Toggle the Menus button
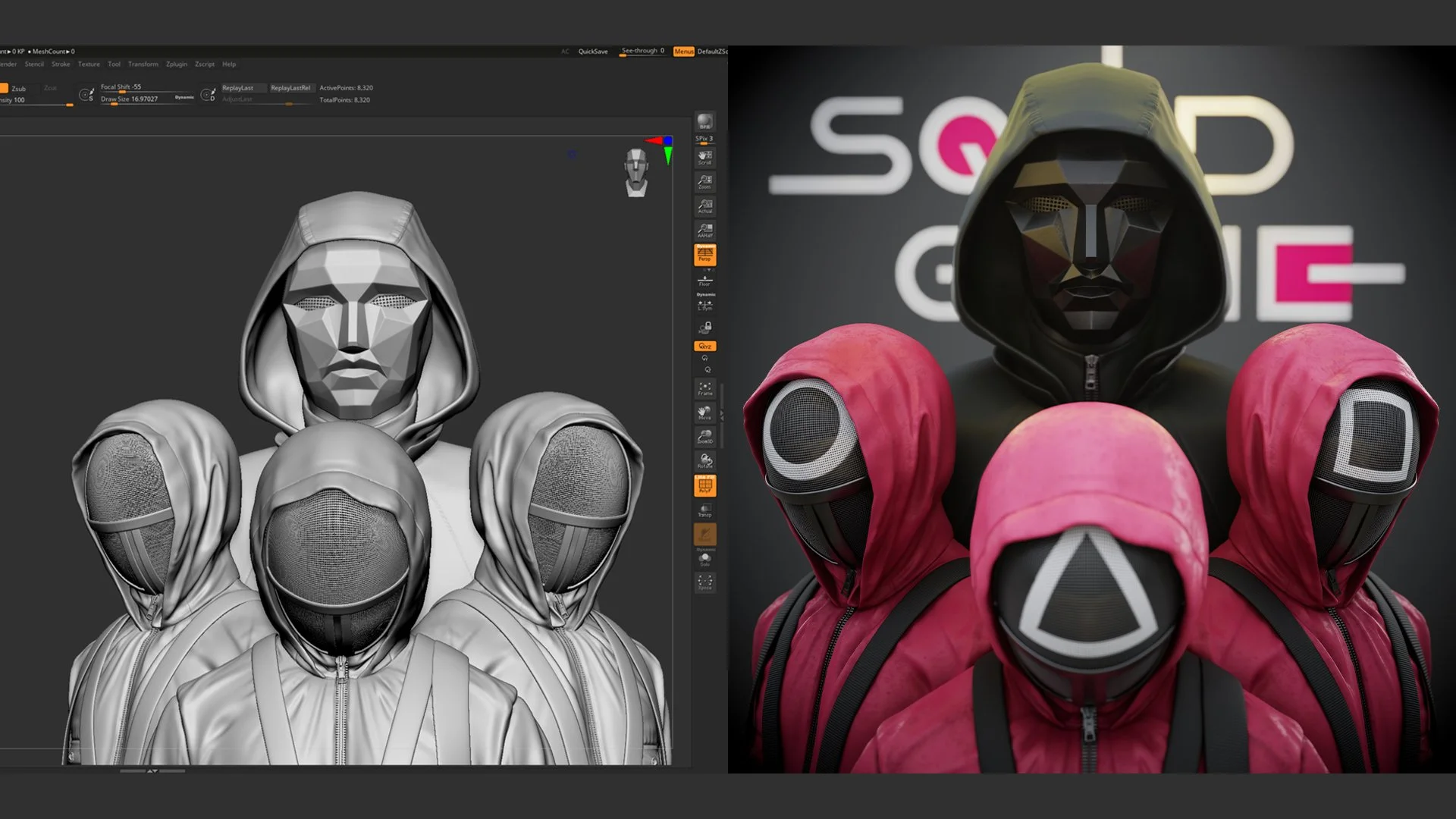1456x819 pixels. (x=683, y=52)
